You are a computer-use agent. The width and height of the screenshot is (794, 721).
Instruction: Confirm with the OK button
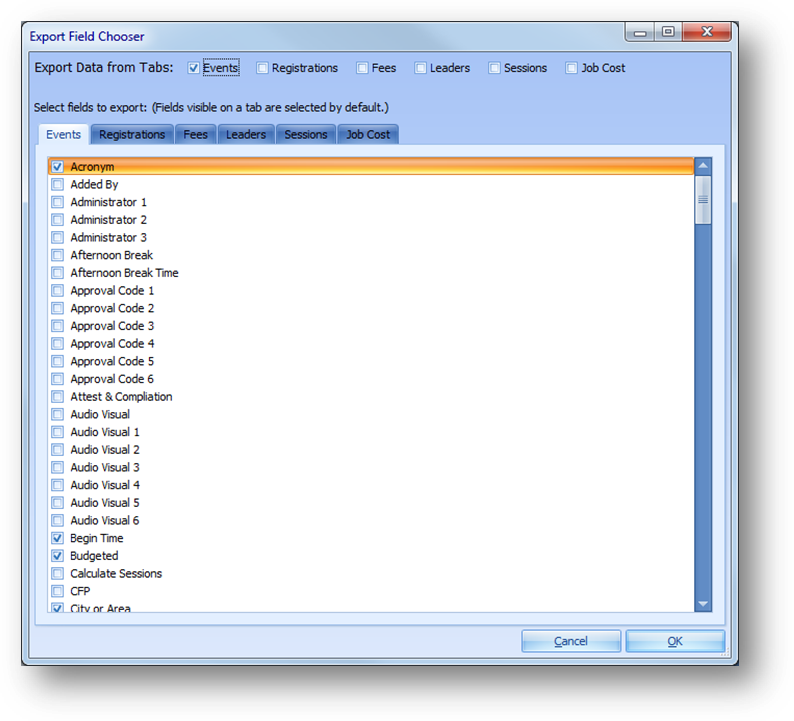(x=675, y=642)
